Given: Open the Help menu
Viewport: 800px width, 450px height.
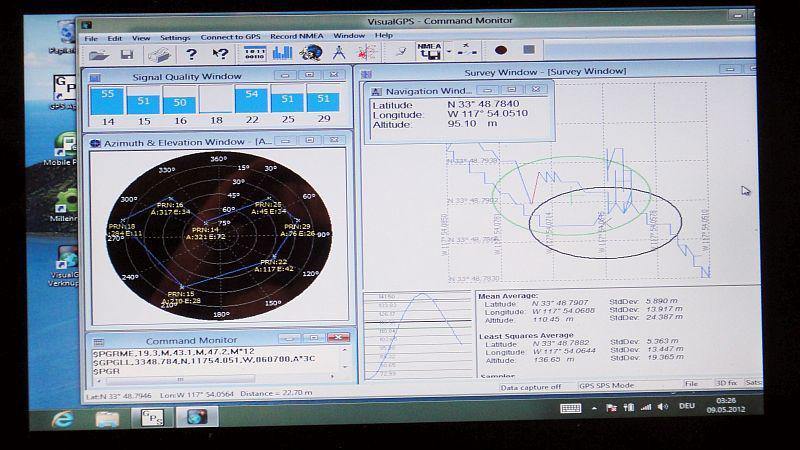Looking at the screenshot, I should click(384, 35).
